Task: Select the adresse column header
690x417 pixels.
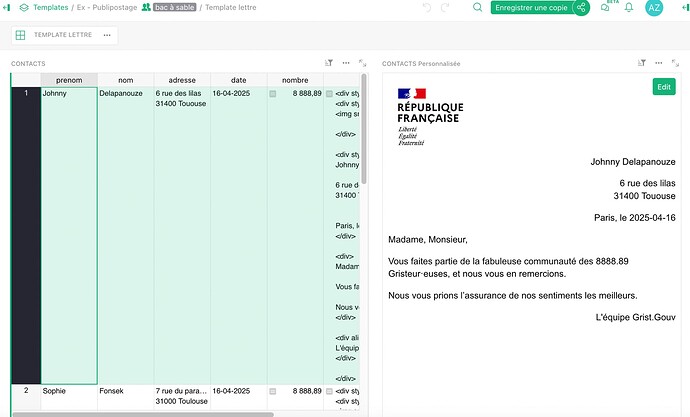Action: (x=182, y=80)
